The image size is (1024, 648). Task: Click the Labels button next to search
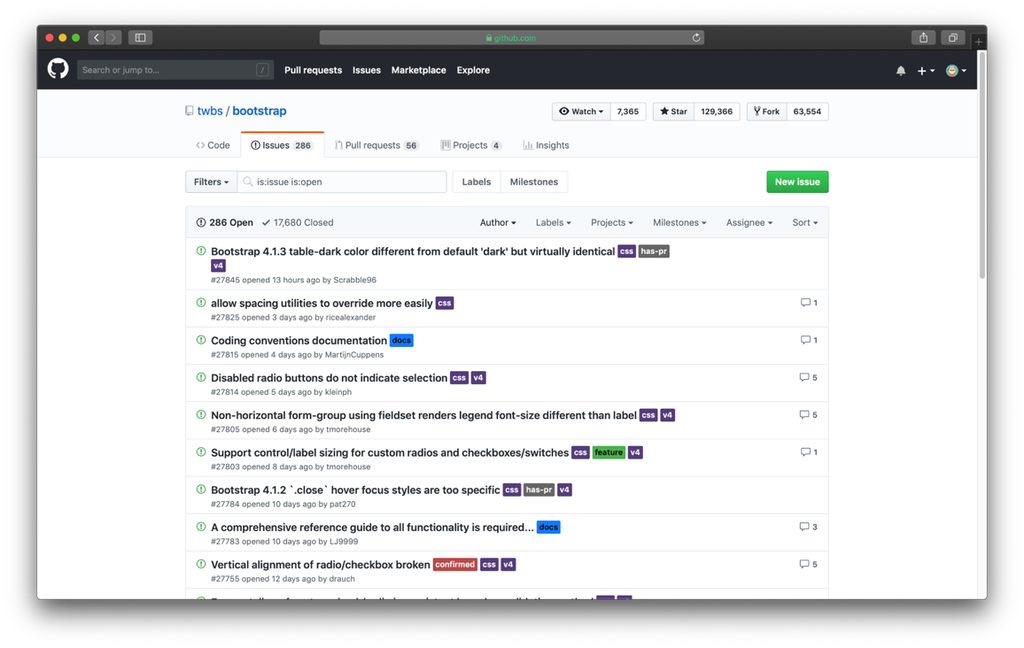pyautogui.click(x=476, y=182)
